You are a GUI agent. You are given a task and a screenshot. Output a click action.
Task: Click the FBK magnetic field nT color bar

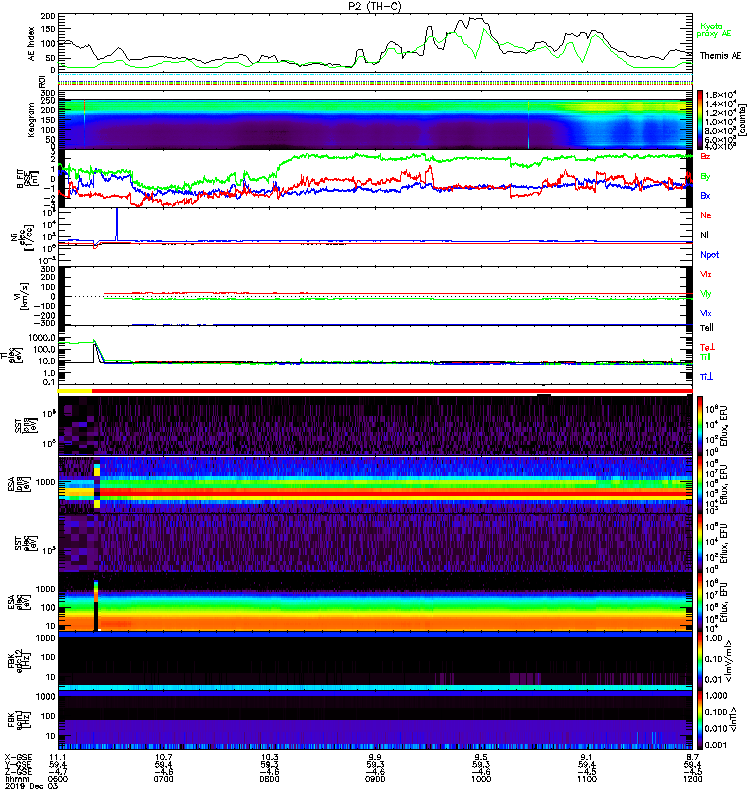tap(700, 720)
